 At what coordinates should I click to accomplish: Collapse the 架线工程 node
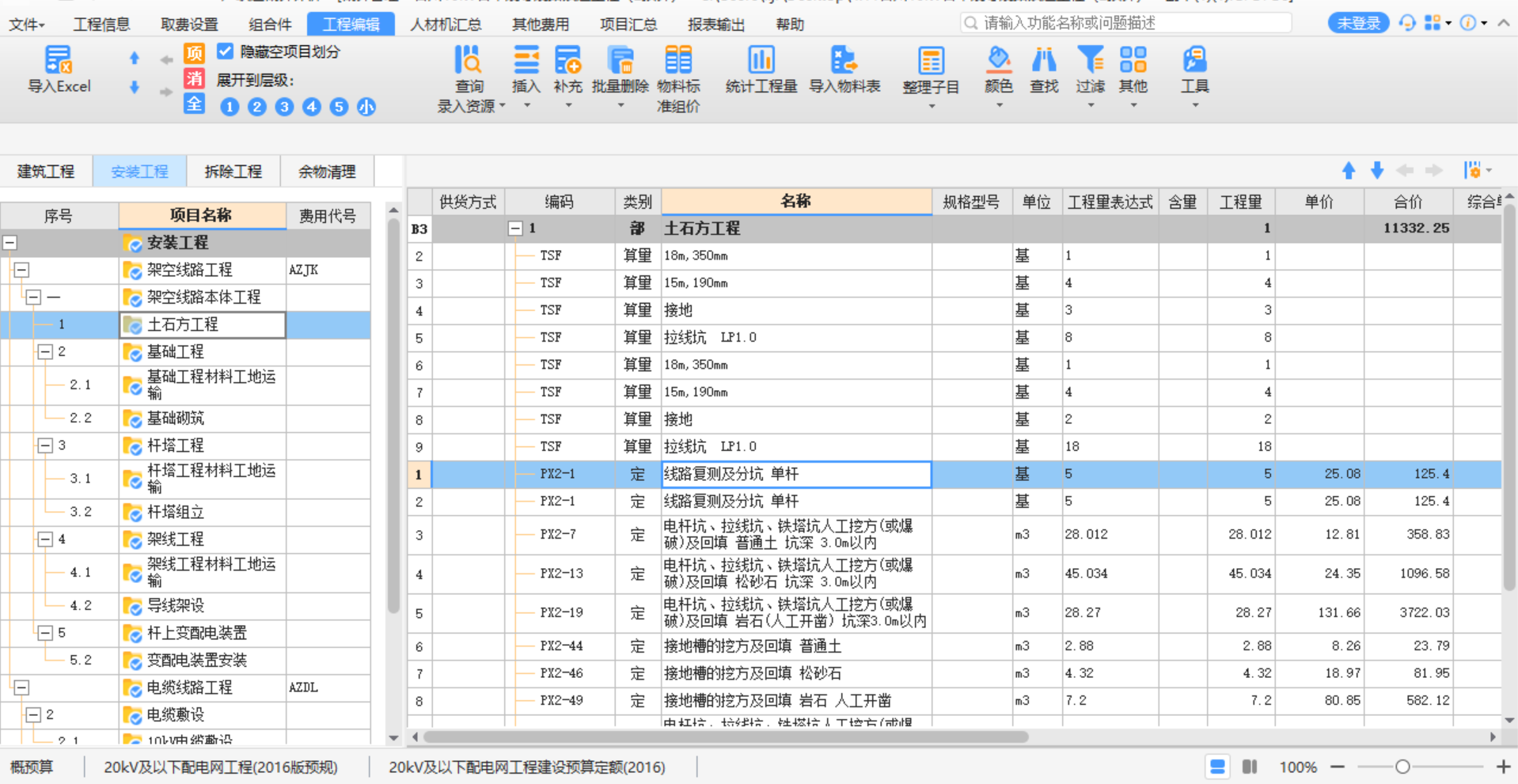point(45,539)
